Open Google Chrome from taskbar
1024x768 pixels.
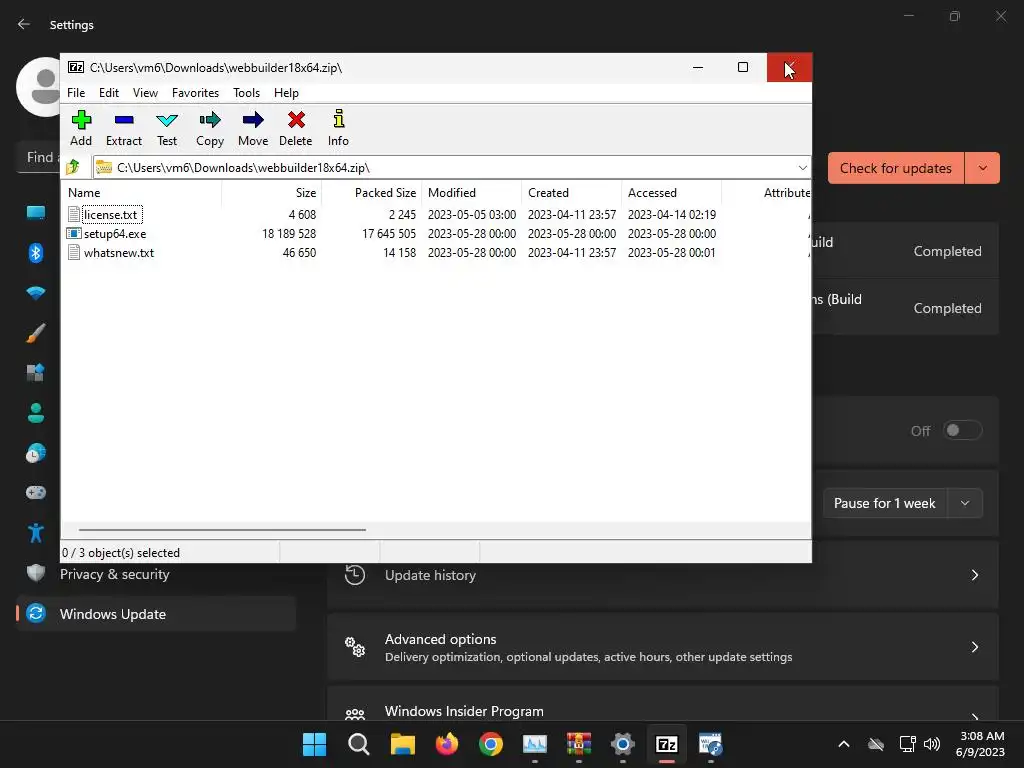[x=491, y=744]
